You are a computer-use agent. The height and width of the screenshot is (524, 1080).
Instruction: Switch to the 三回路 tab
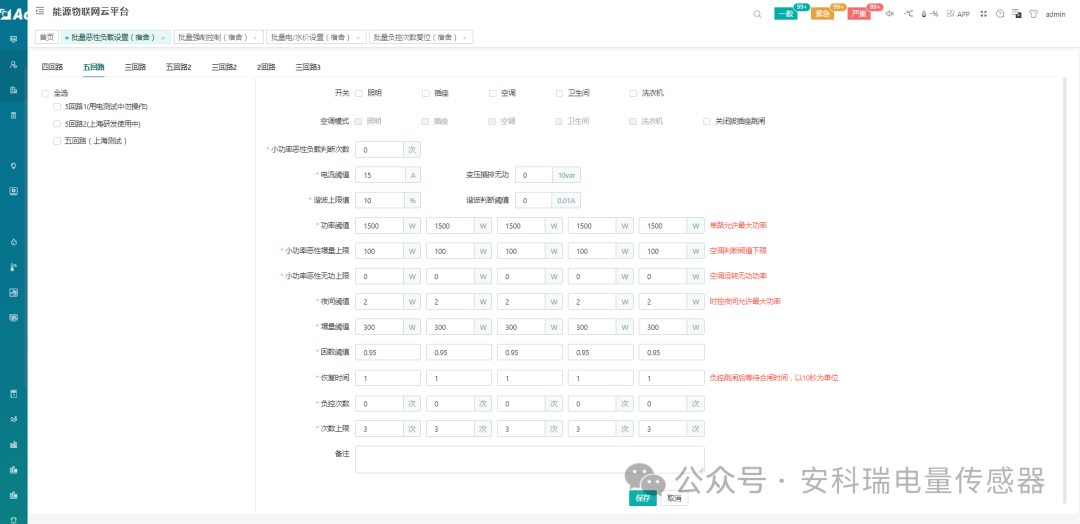pos(135,67)
